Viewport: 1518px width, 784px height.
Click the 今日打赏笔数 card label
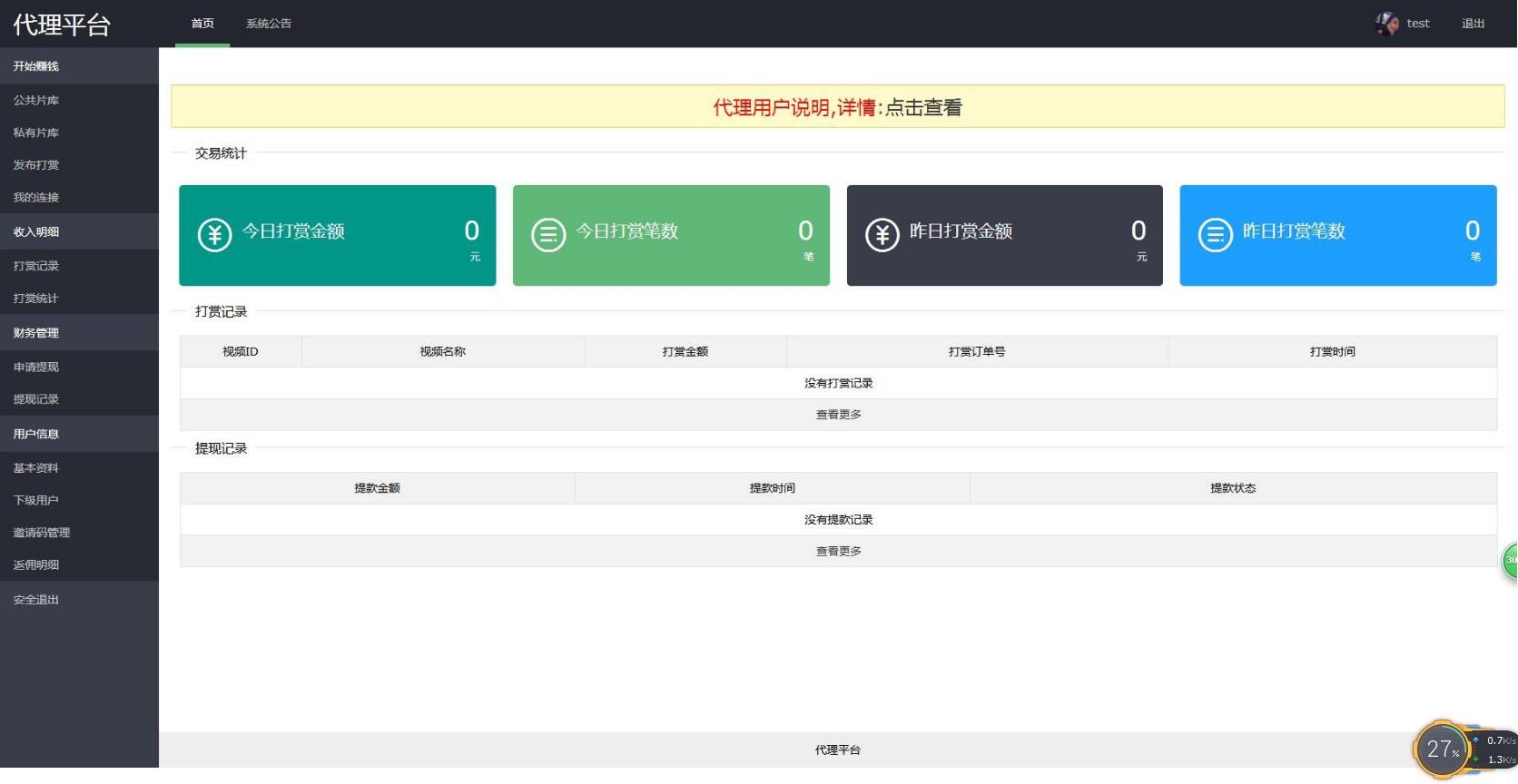(627, 231)
